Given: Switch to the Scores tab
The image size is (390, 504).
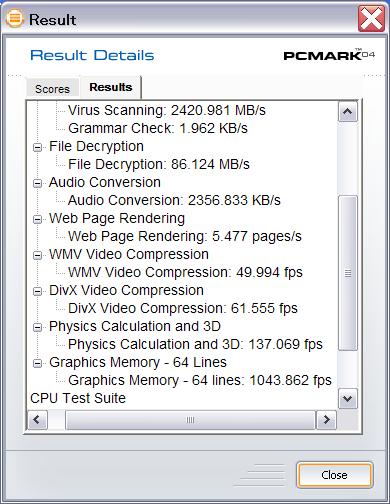Looking at the screenshot, I should pyautogui.click(x=52, y=89).
